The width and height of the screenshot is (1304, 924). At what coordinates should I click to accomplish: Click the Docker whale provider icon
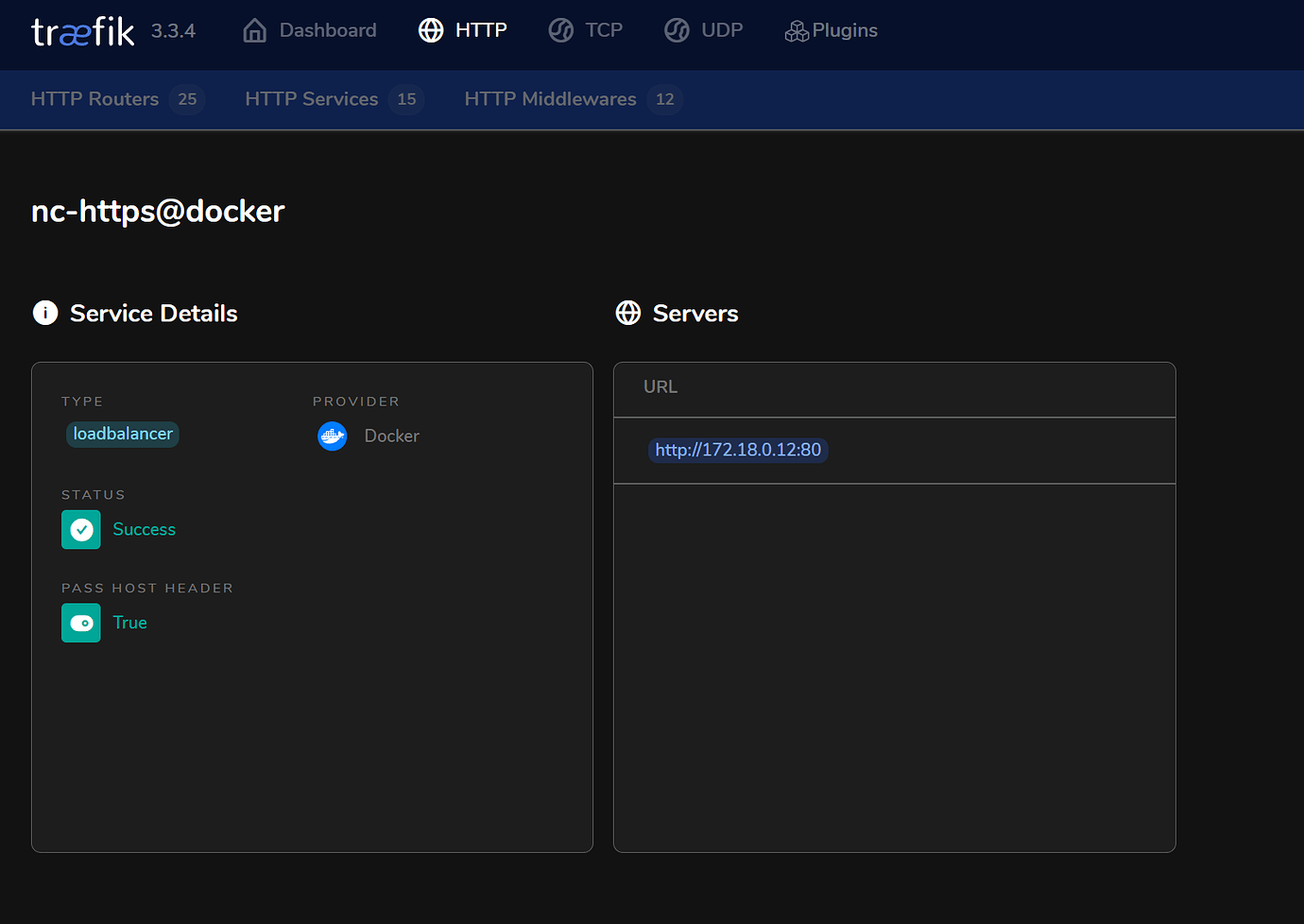[332, 436]
